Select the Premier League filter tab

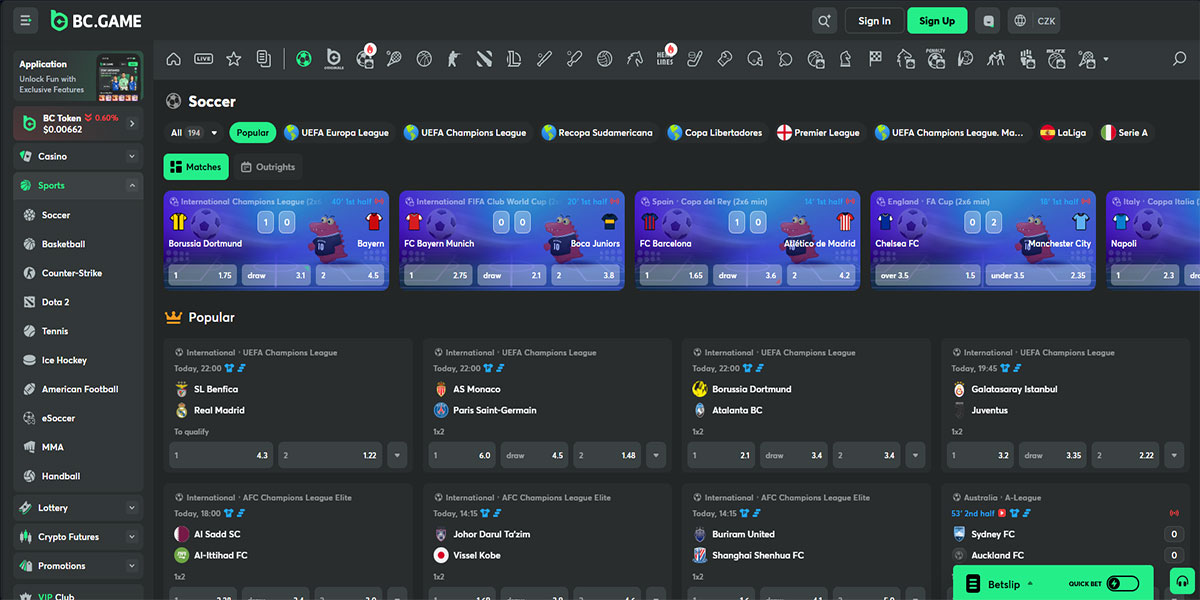[818, 133]
